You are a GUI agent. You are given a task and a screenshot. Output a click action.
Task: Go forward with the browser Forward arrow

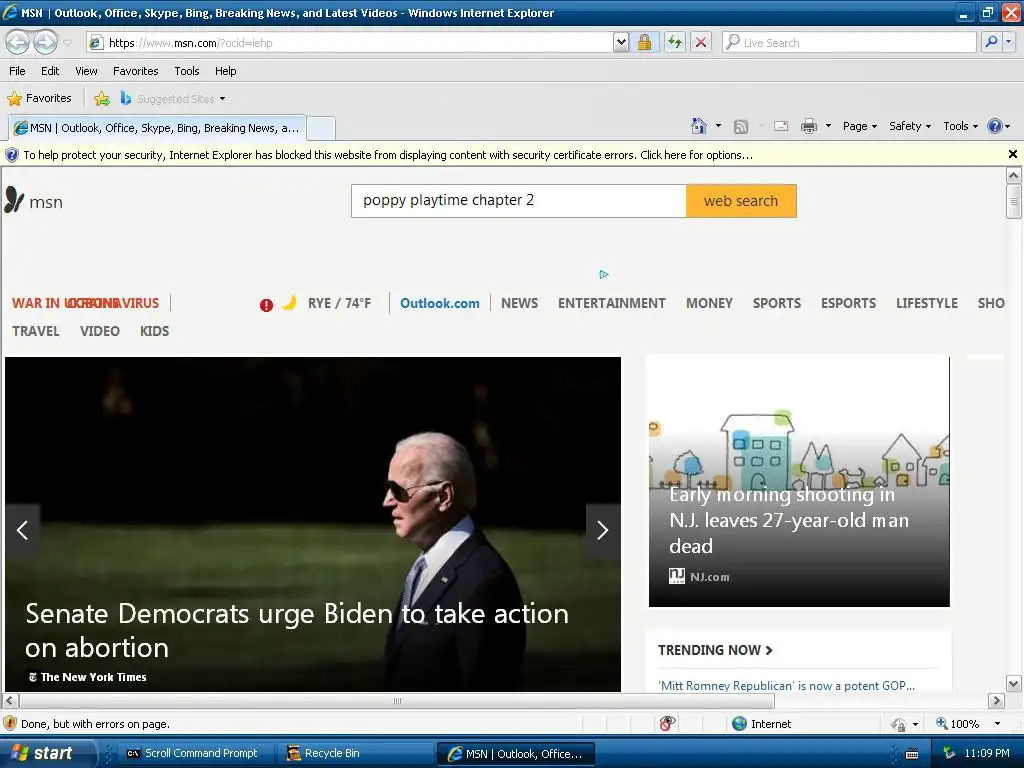pos(45,42)
